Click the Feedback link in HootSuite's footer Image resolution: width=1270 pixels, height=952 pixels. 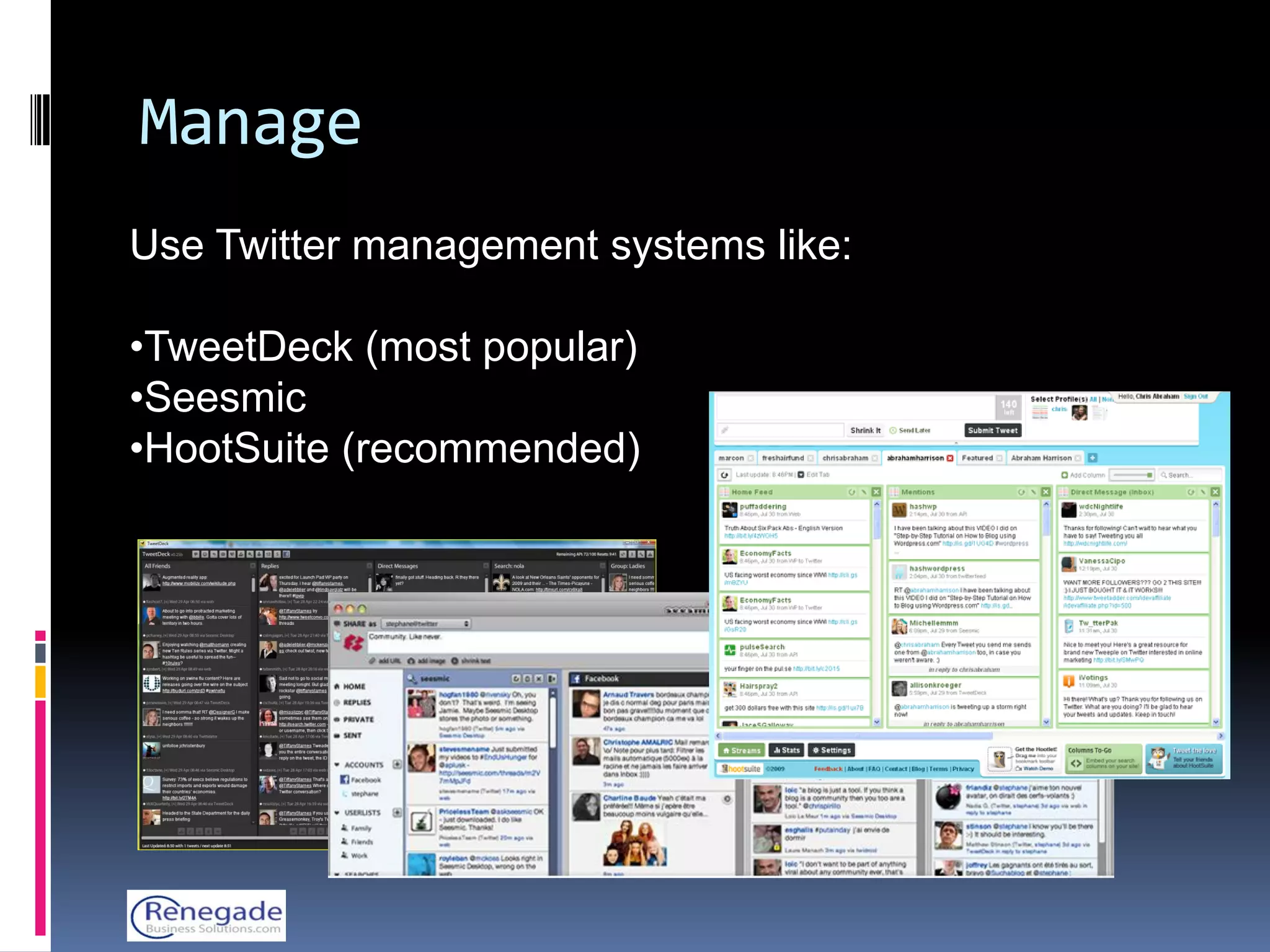(828, 769)
